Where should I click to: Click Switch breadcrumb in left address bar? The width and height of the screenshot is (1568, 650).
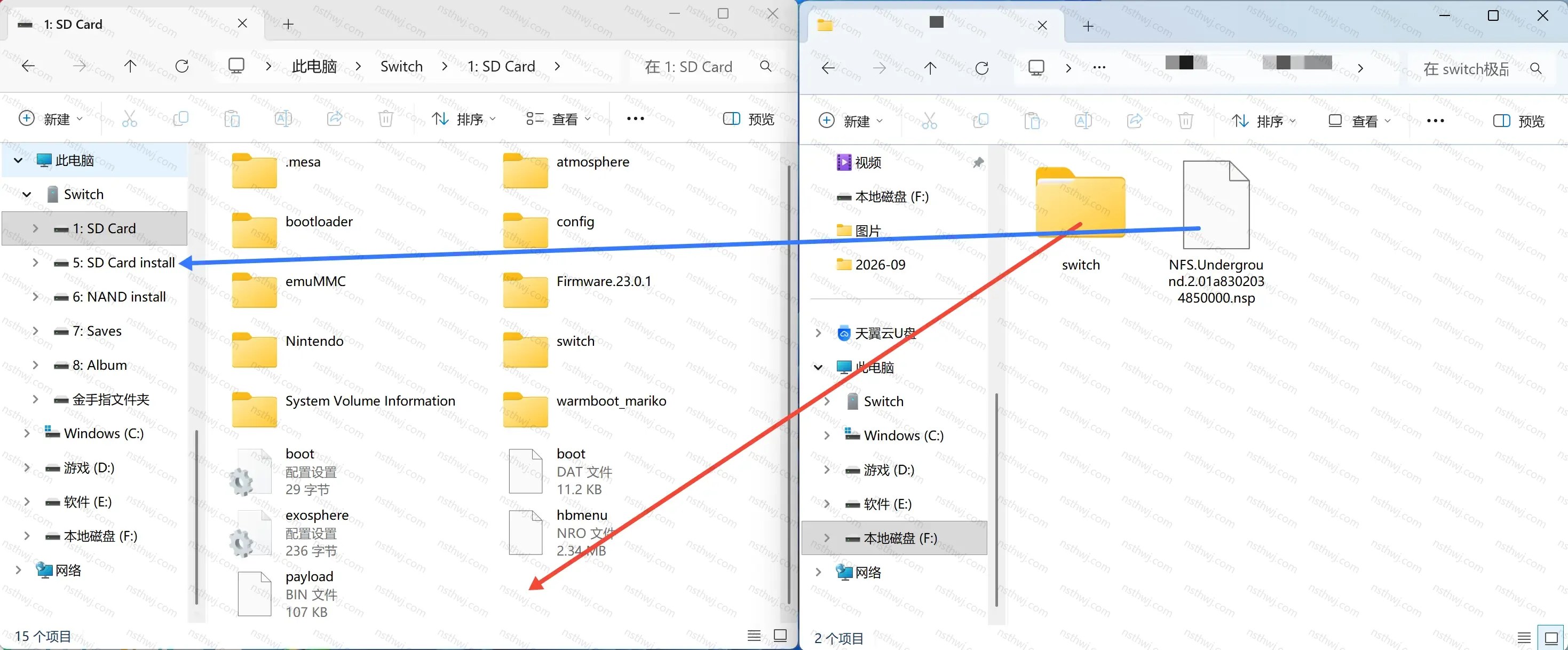[401, 66]
